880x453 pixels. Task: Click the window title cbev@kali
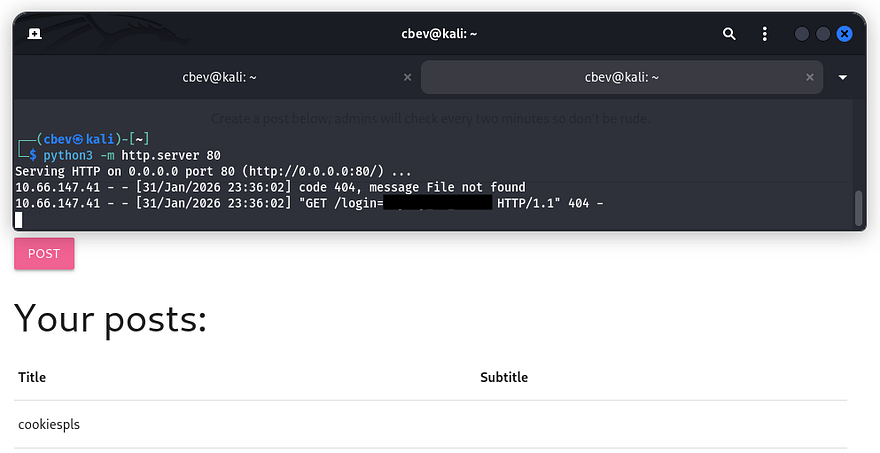coord(439,34)
